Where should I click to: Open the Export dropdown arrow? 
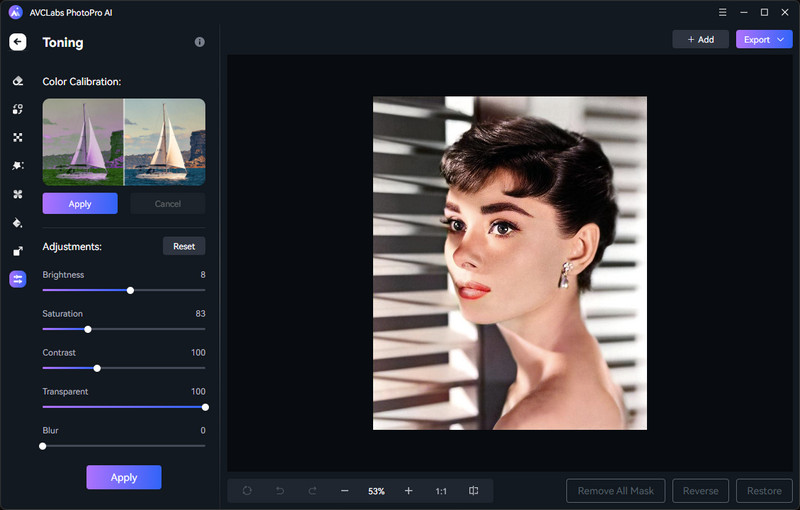[781, 39]
